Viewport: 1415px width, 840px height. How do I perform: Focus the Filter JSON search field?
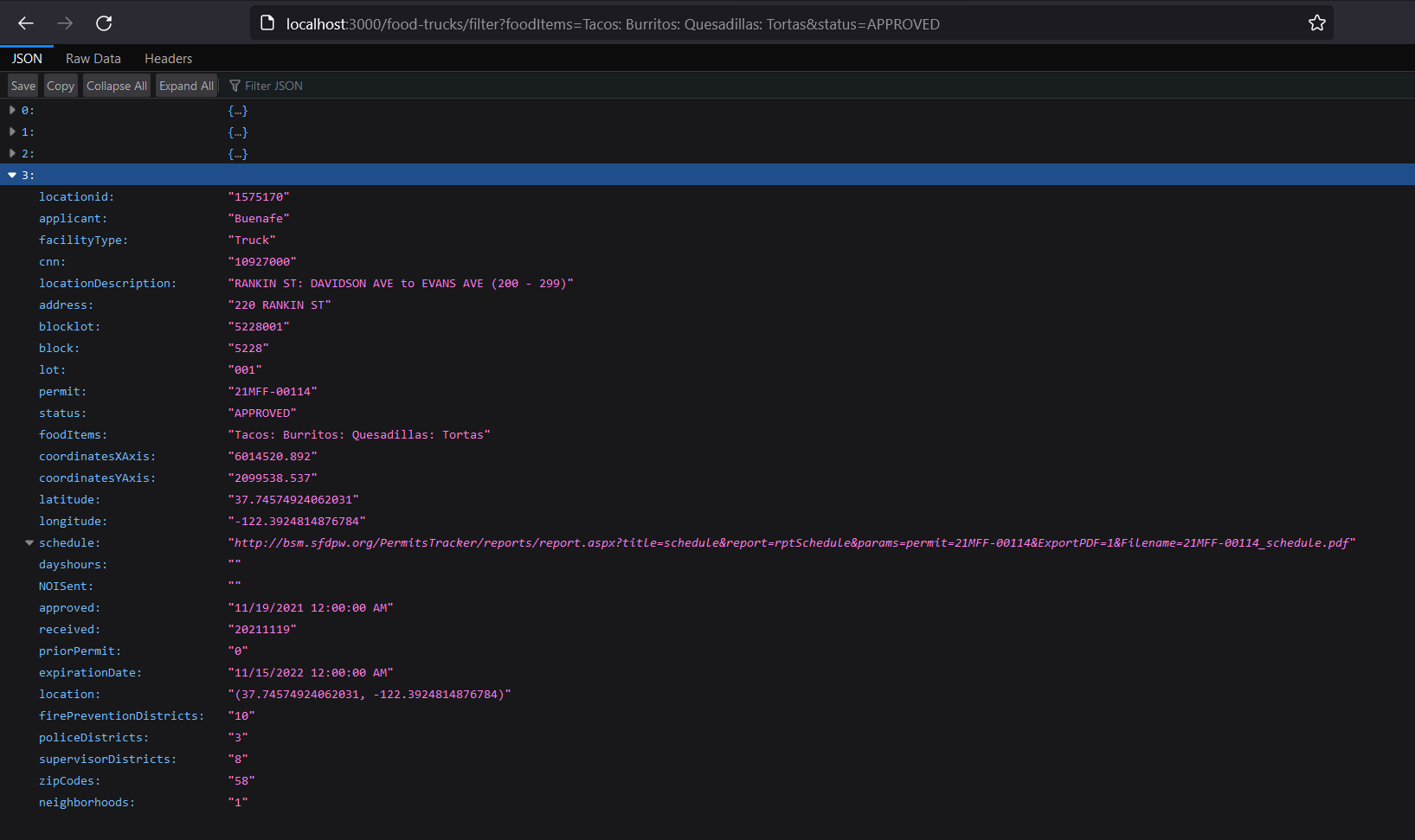273,86
